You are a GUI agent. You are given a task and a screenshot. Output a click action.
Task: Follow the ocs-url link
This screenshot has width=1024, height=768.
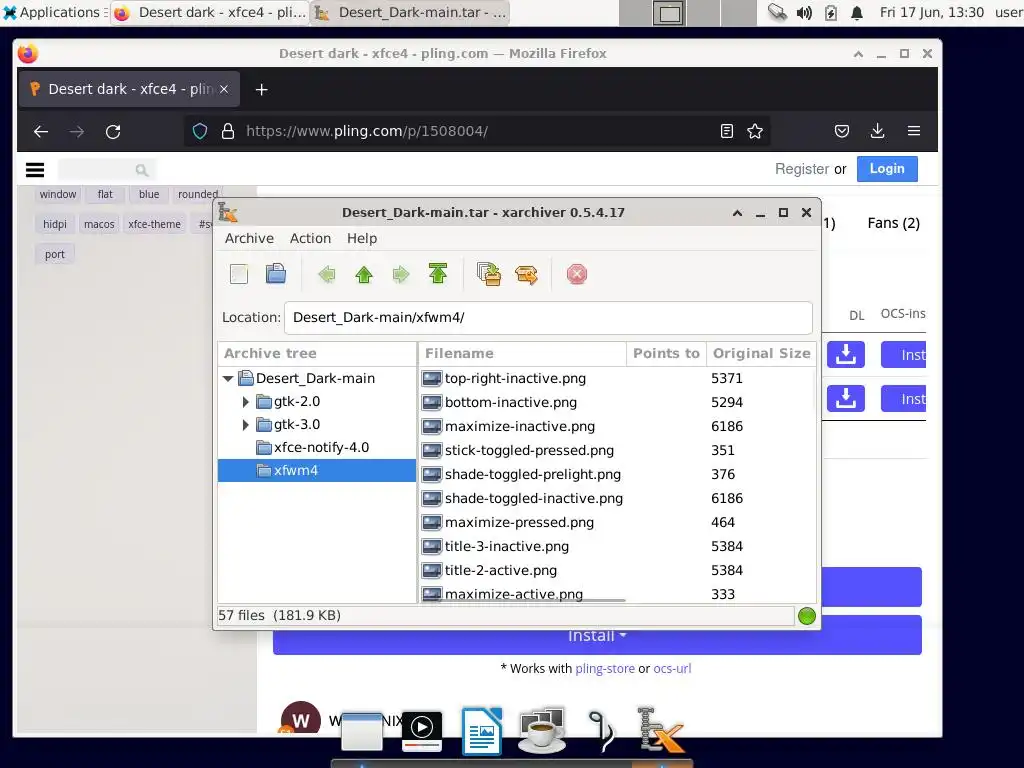point(672,669)
